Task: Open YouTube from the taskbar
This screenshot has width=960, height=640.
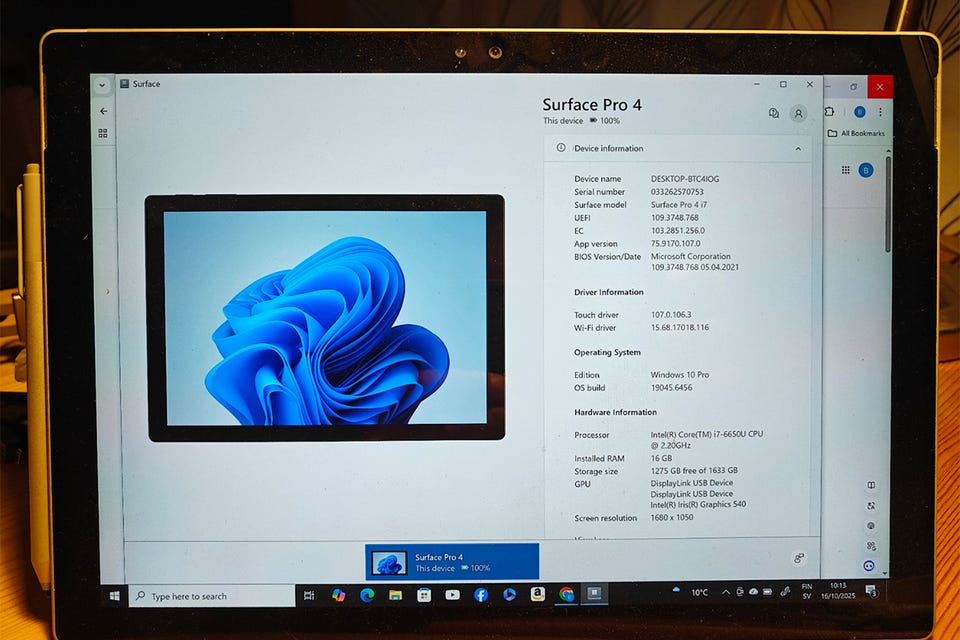Action: [452, 595]
